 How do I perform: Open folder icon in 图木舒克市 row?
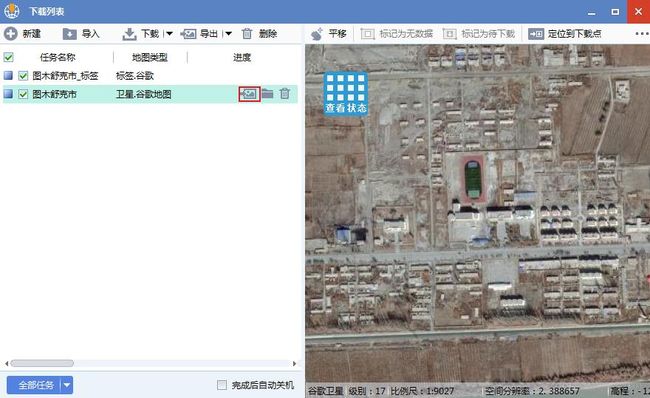tap(267, 94)
